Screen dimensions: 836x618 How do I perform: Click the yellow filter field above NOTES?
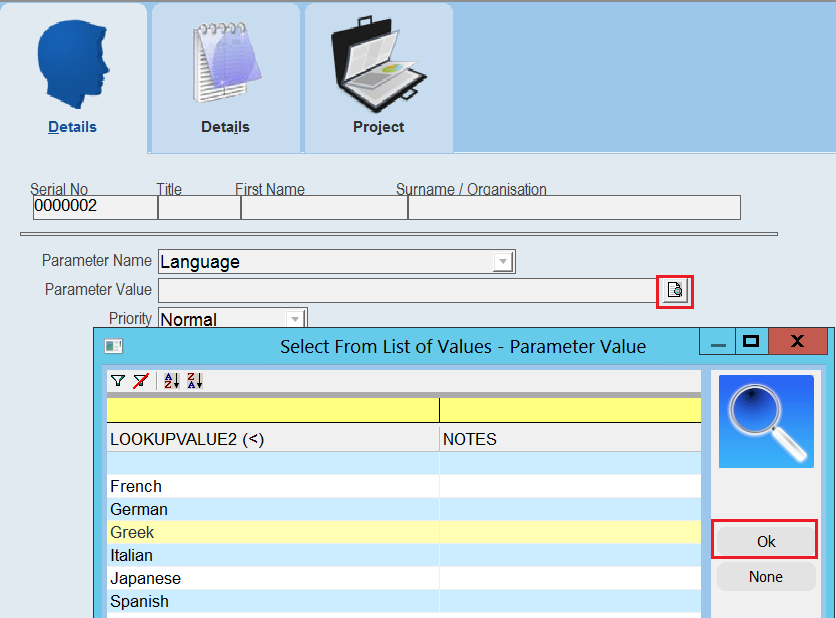(x=570, y=410)
